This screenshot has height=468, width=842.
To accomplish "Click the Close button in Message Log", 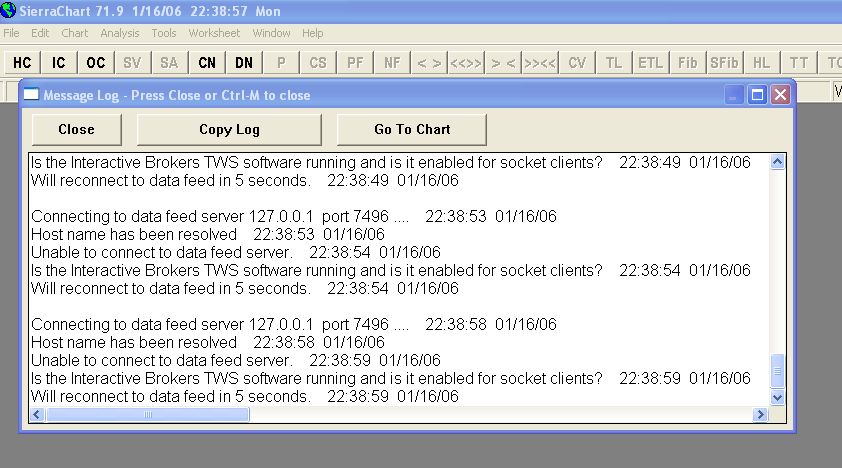I will tap(76, 129).
